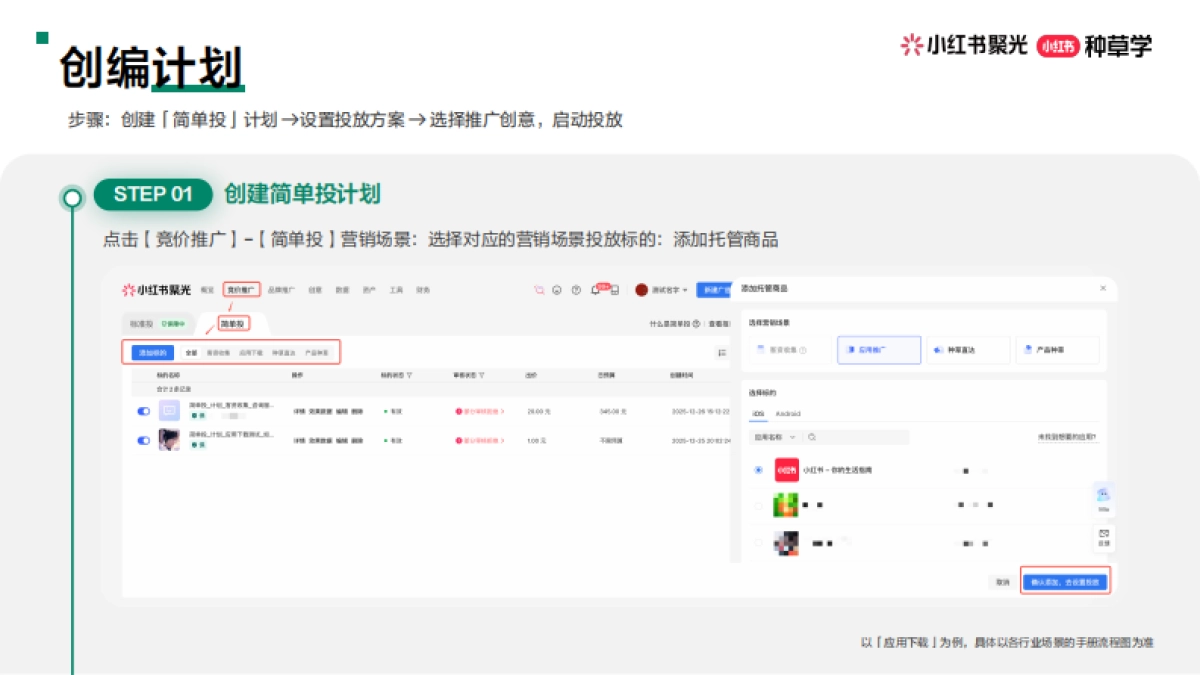The height and width of the screenshot is (675, 1200).
Task: Click the red marketing promo icon in top bar
Action: (539, 289)
